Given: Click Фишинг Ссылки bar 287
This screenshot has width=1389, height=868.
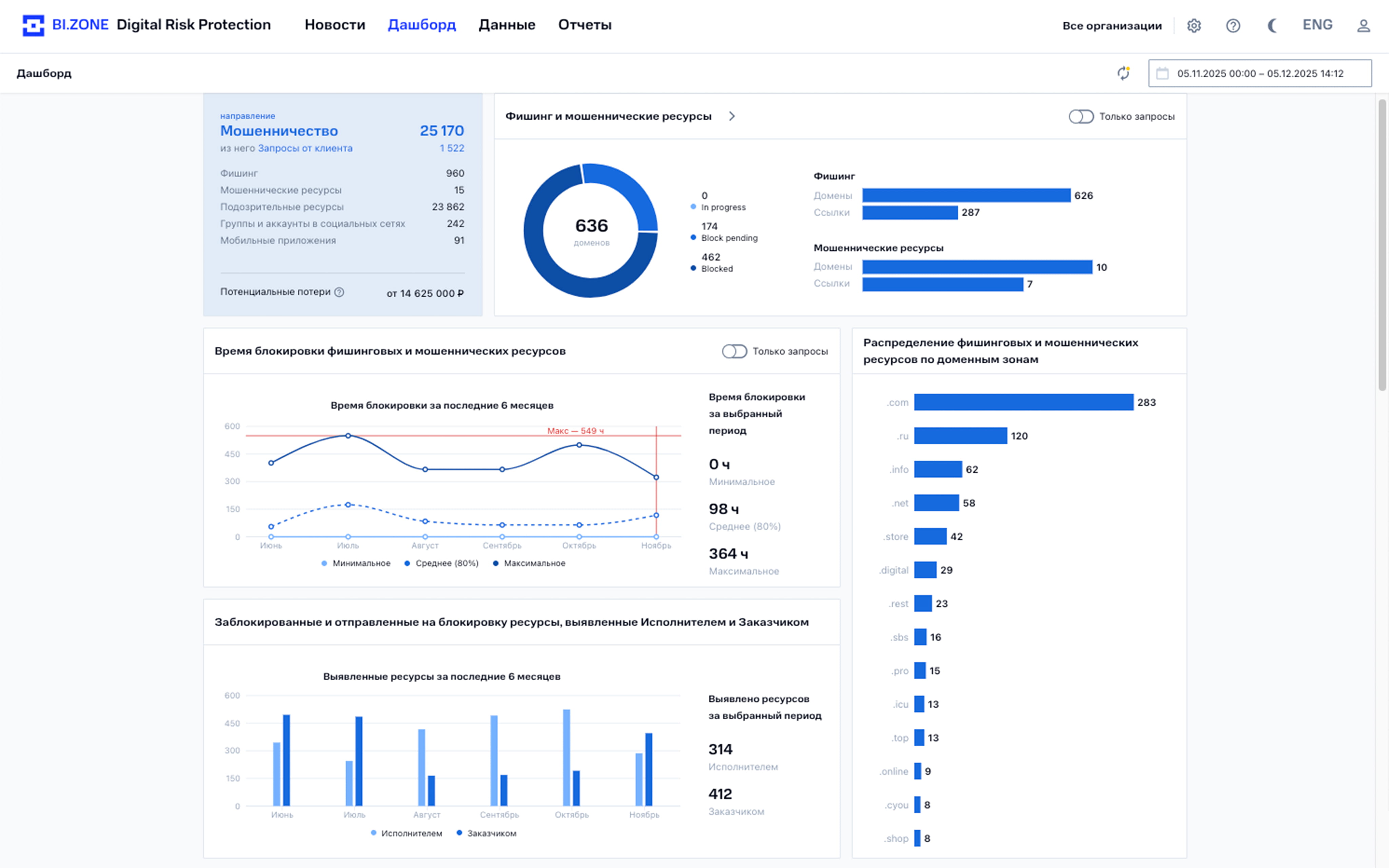Looking at the screenshot, I should click(910, 213).
